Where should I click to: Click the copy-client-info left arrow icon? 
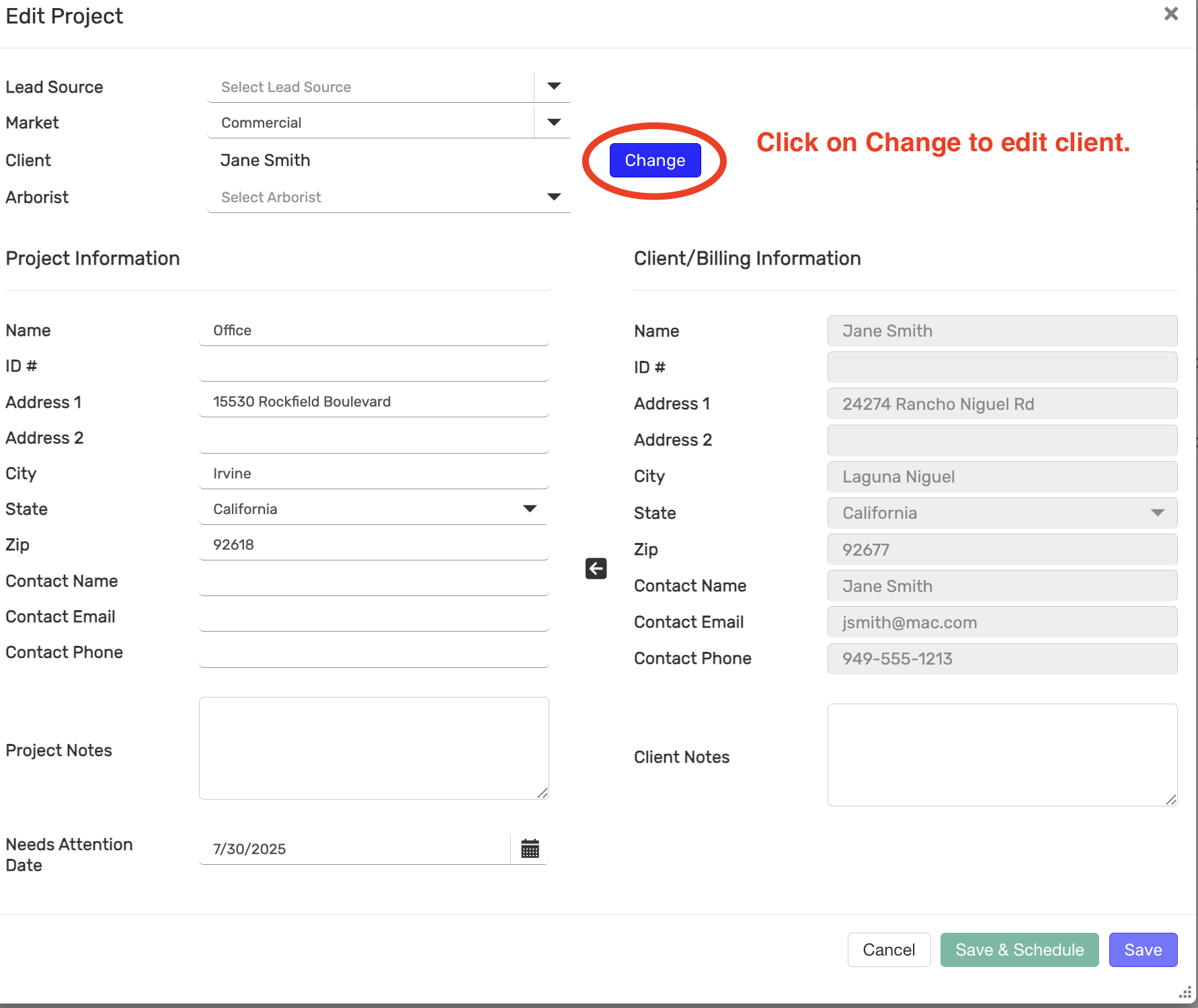tap(596, 569)
